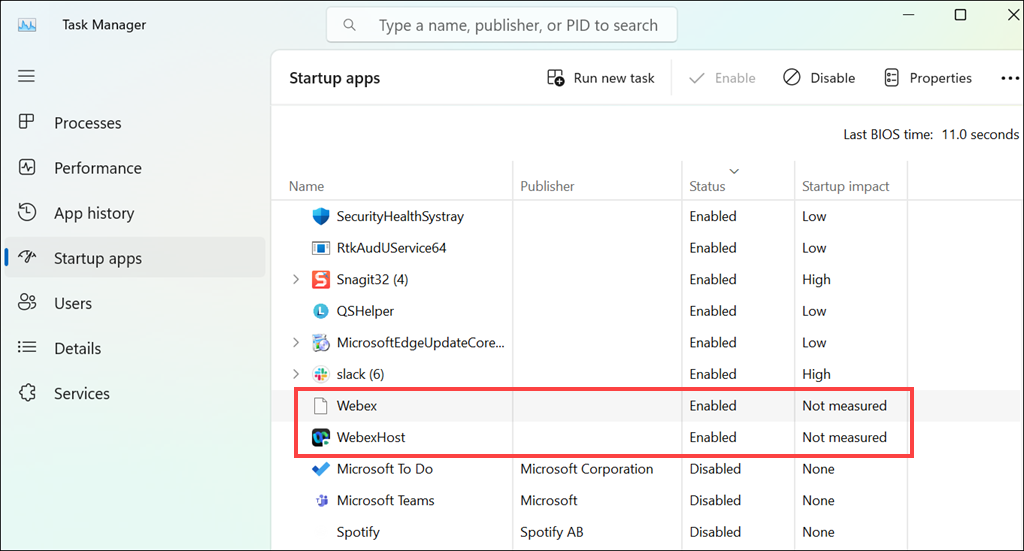The image size is (1024, 551).
Task: Click the App history clock icon
Action: (27, 213)
